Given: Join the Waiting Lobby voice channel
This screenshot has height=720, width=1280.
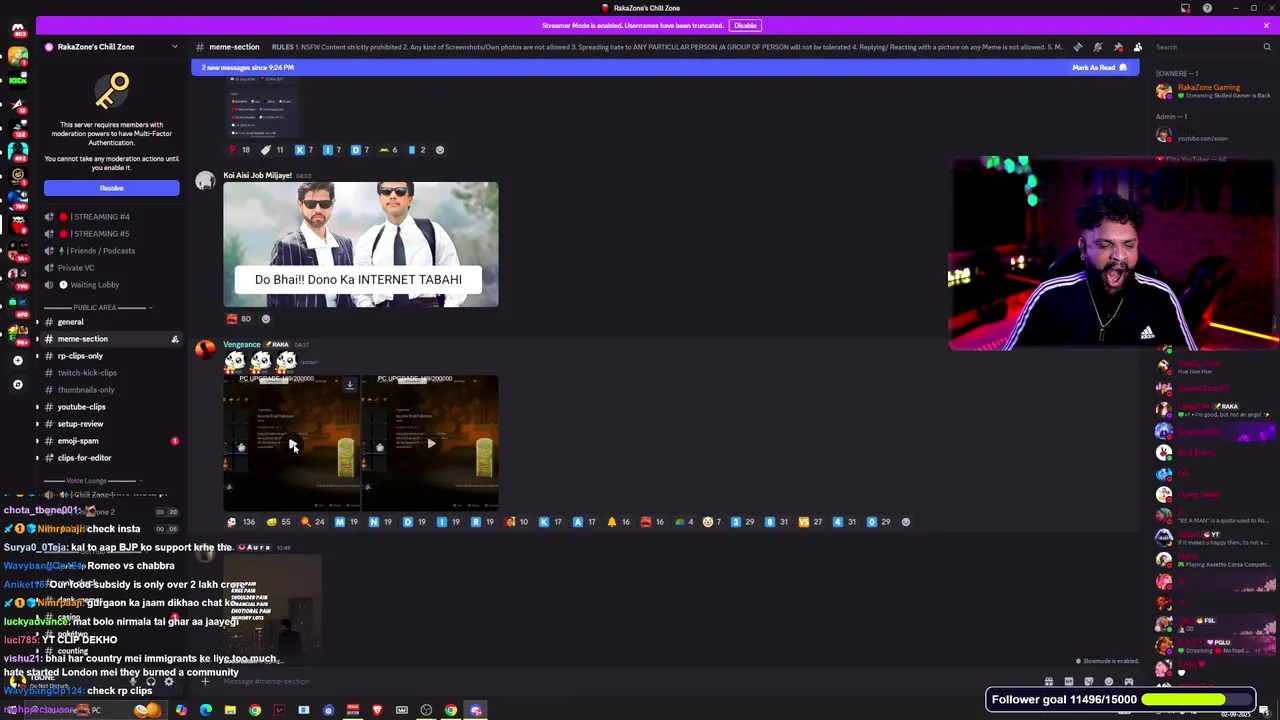Looking at the screenshot, I should (111, 285).
